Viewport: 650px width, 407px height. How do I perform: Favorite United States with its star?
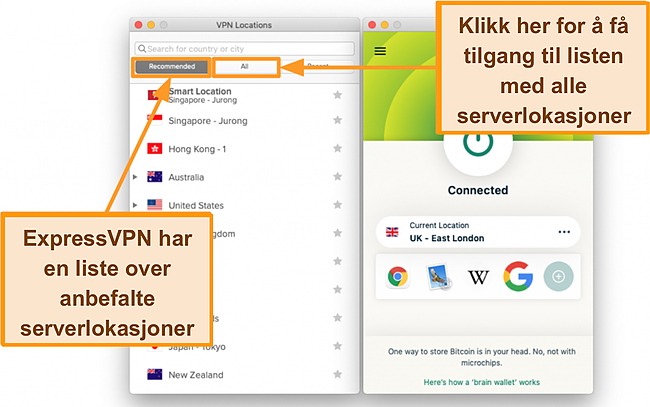[x=337, y=205]
